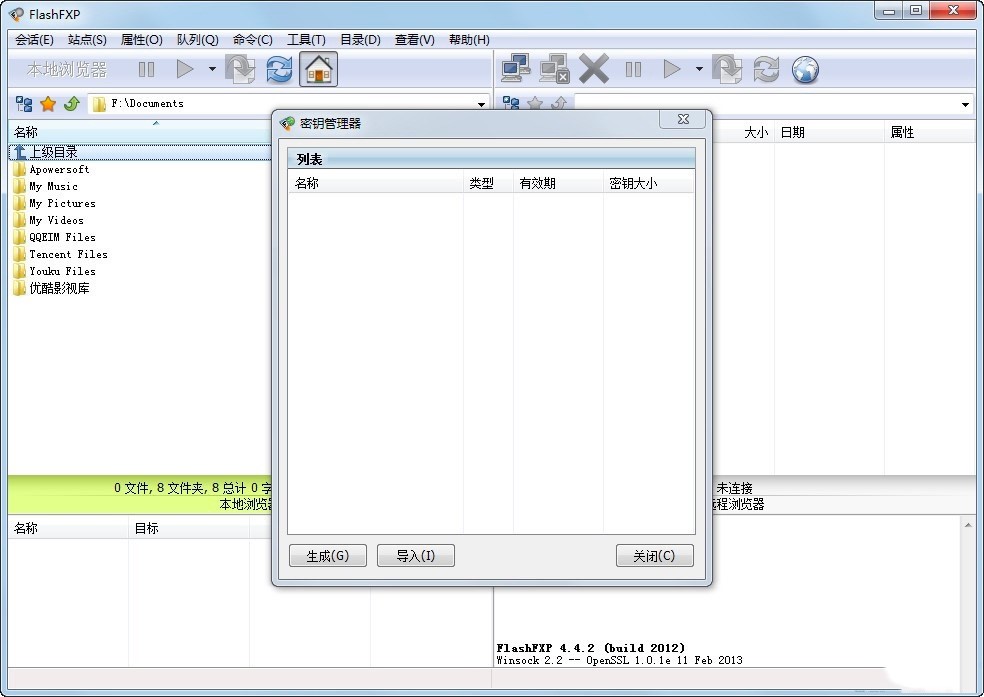Open the 工具(T) menu
The height and width of the screenshot is (697, 984).
point(306,40)
